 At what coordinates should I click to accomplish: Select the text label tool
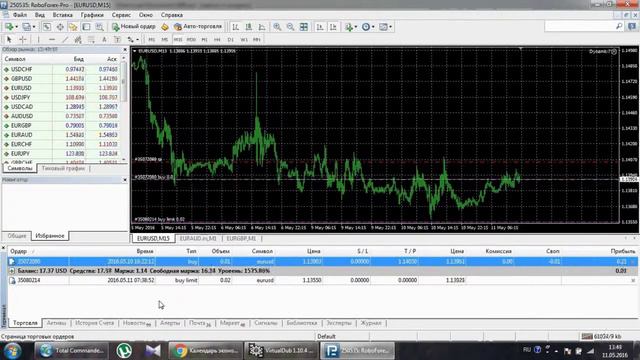(x=117, y=40)
